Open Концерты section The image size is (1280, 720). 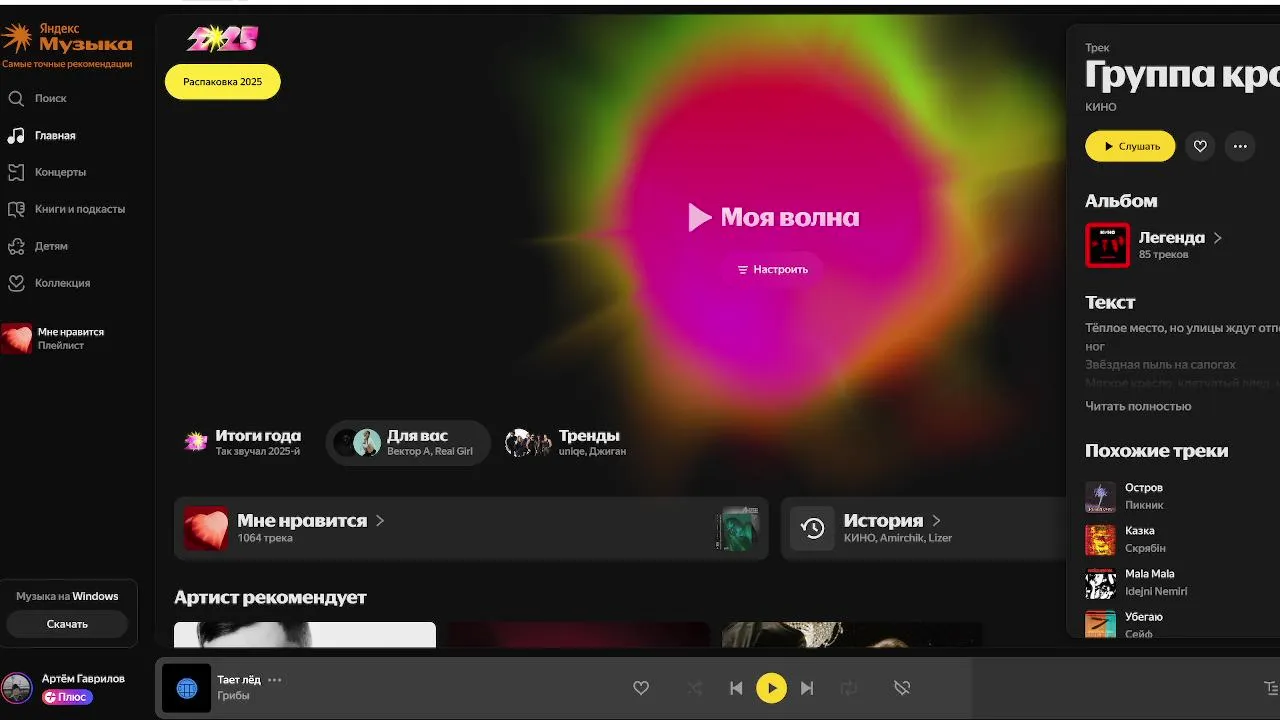pyautogui.click(x=47, y=172)
